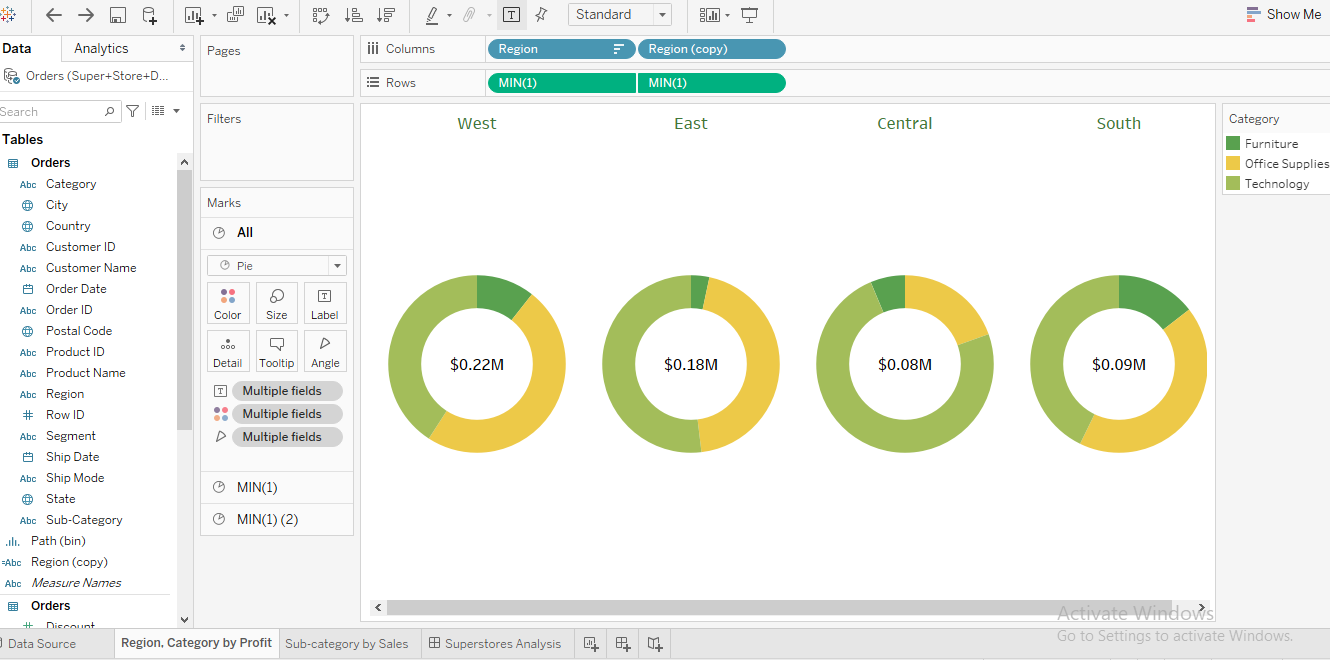Open the Superstores Analysis dashboard

(x=496, y=644)
